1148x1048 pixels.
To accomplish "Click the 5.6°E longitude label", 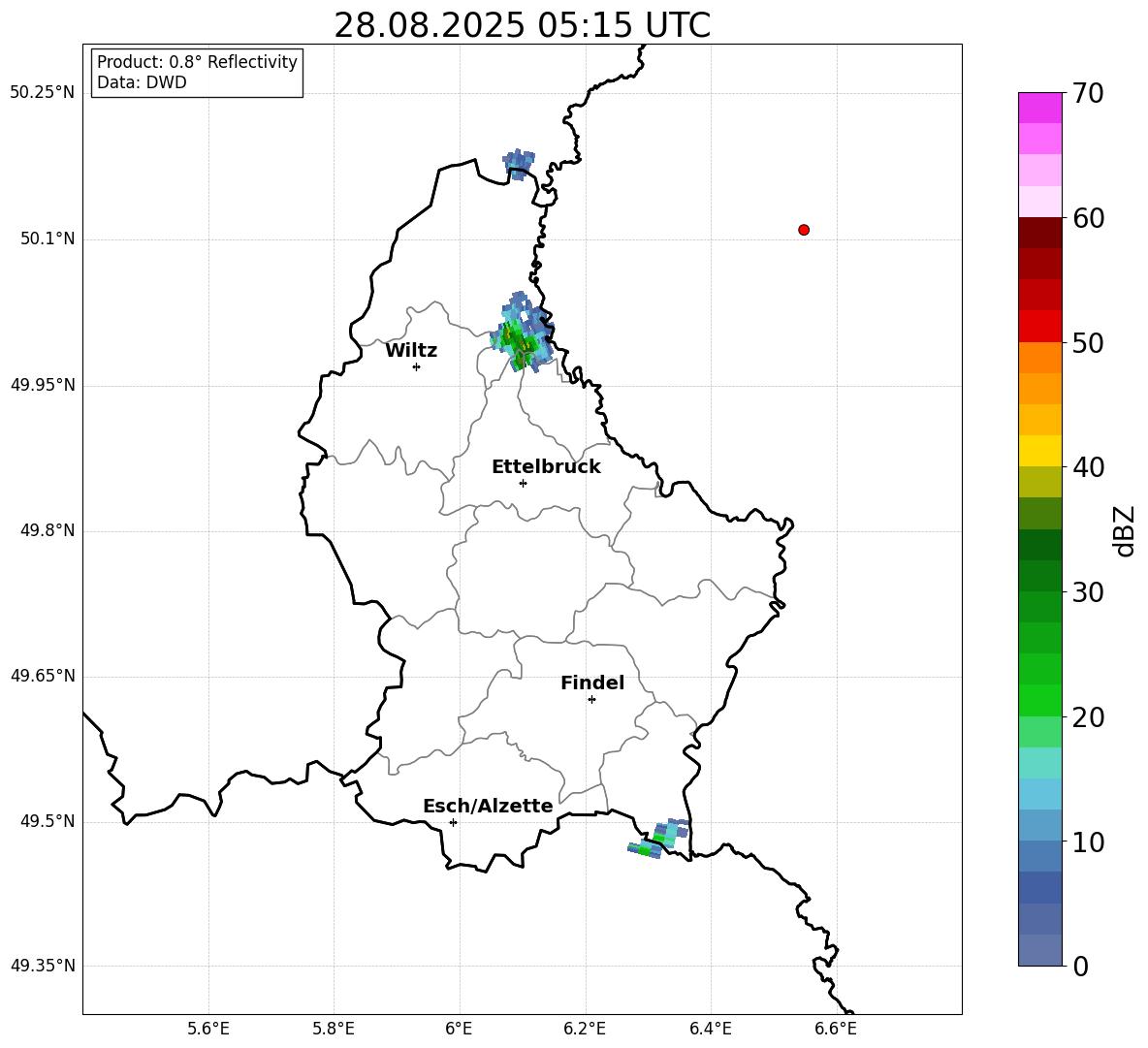I will click(x=208, y=1029).
